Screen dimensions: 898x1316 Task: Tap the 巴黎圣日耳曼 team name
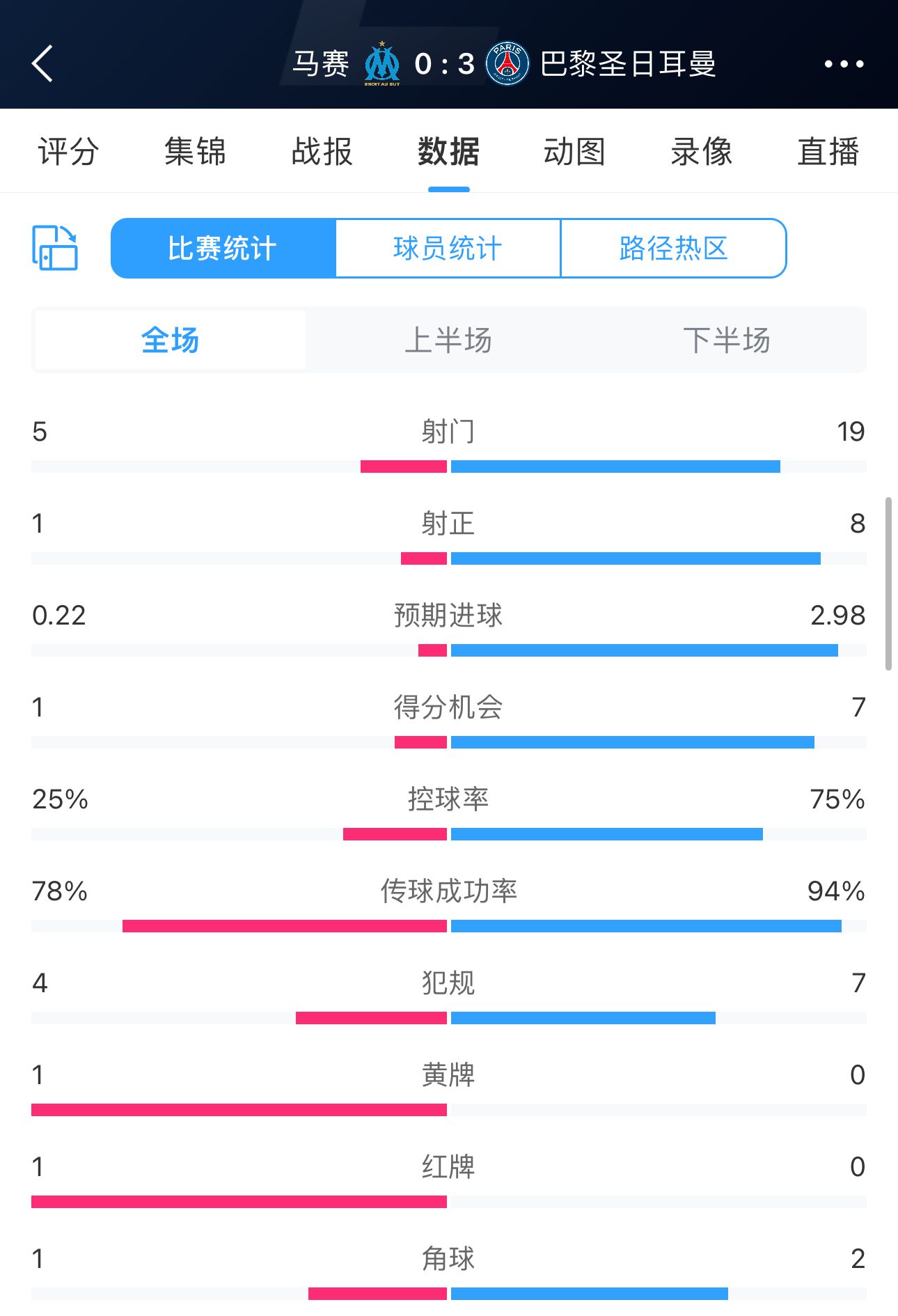pos(628,64)
